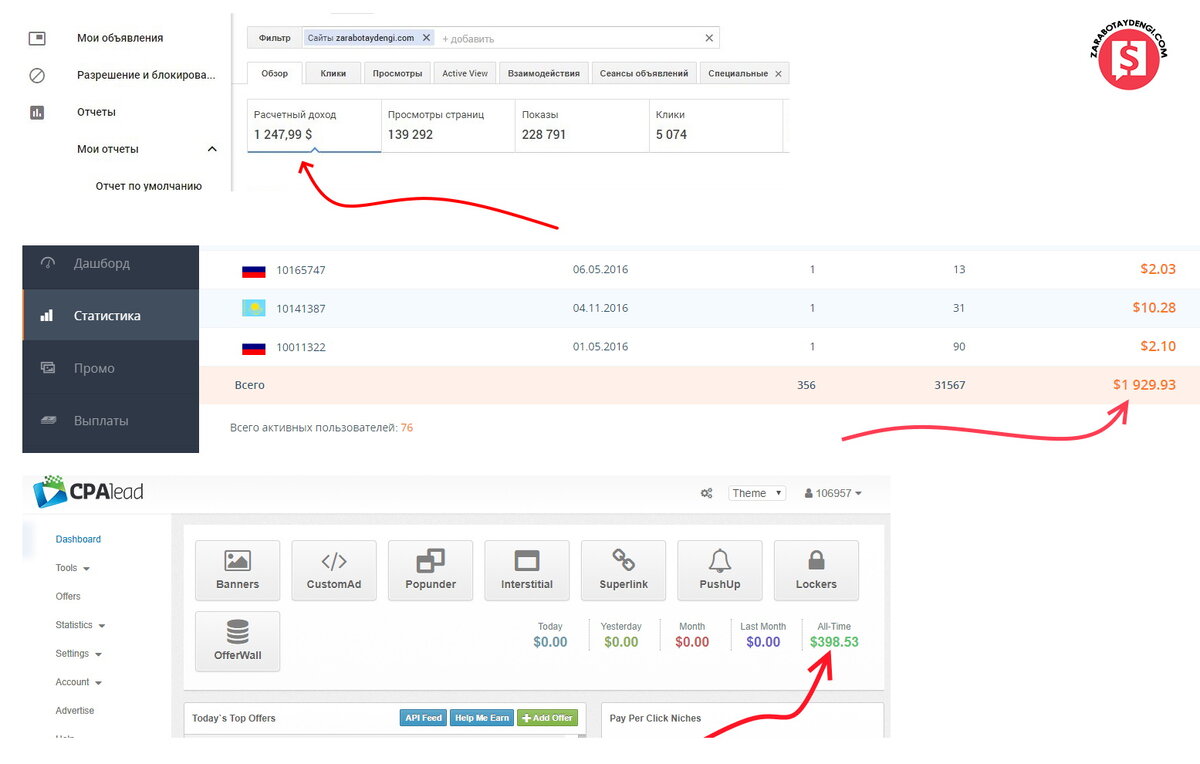Switch to the Обзор tab

[274, 73]
